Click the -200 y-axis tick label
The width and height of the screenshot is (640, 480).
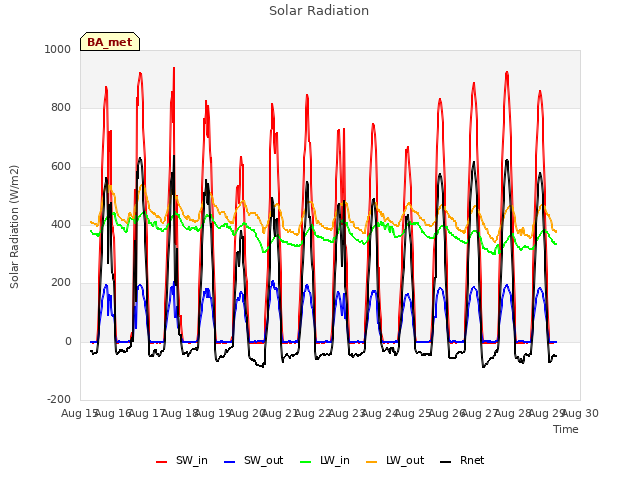click(59, 399)
